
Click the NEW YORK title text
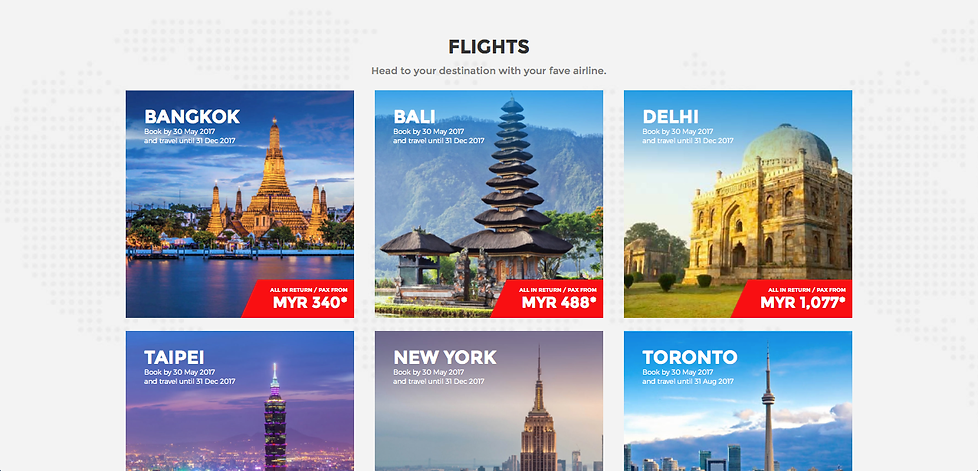(445, 357)
